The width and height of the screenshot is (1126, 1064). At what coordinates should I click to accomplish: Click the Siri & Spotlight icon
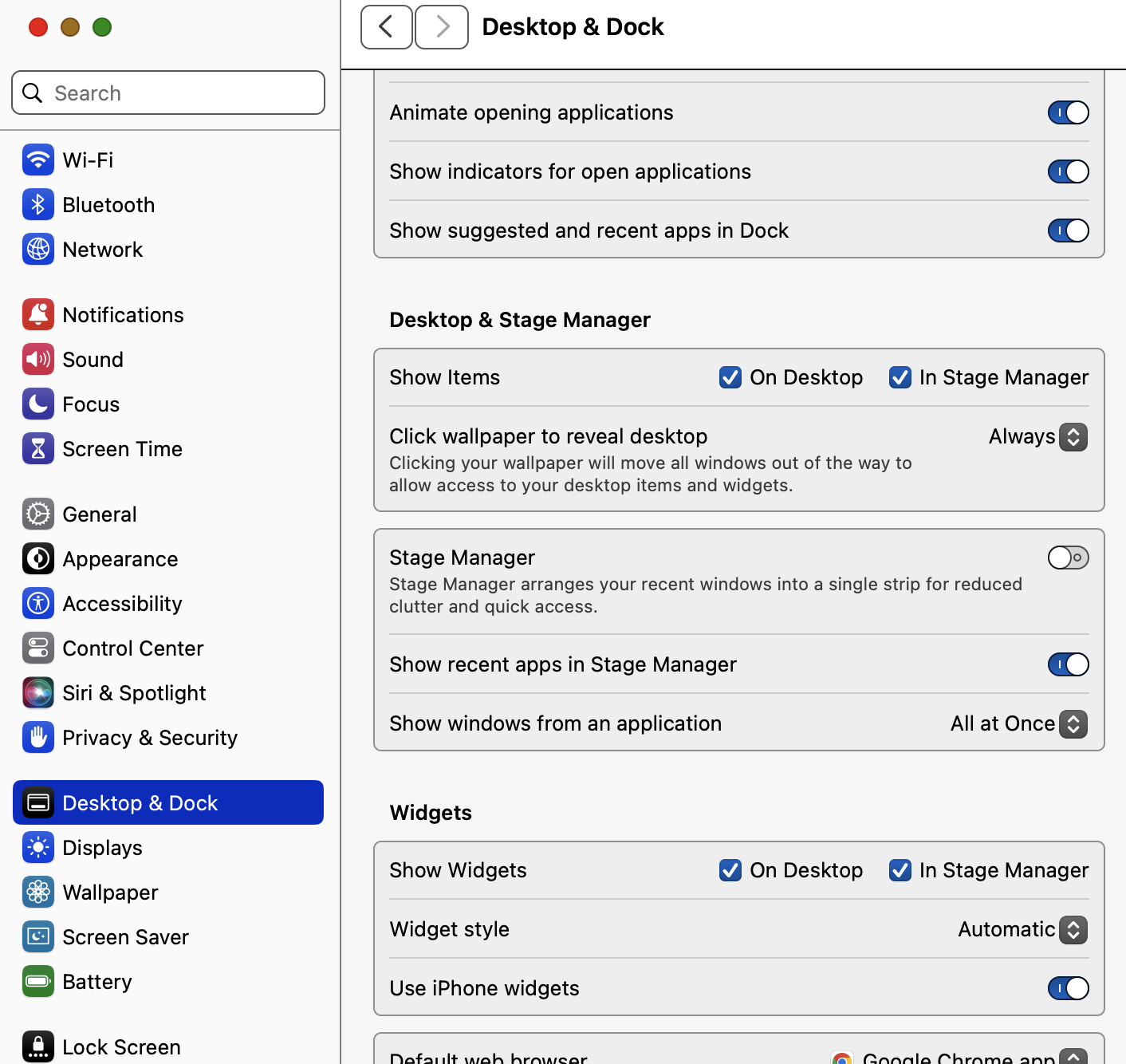(38, 693)
